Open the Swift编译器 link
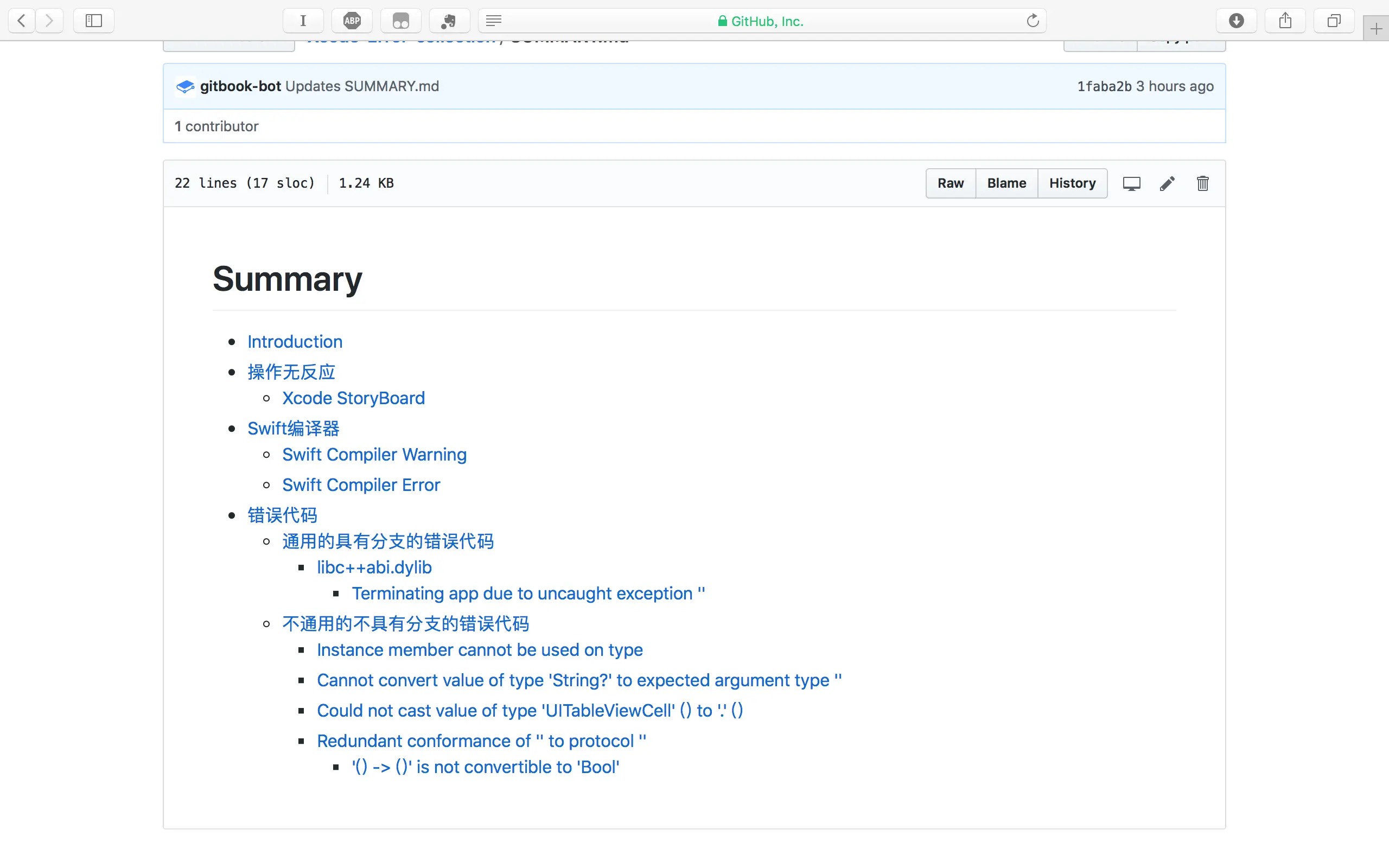Image resolution: width=1389 pixels, height=868 pixels. (294, 428)
